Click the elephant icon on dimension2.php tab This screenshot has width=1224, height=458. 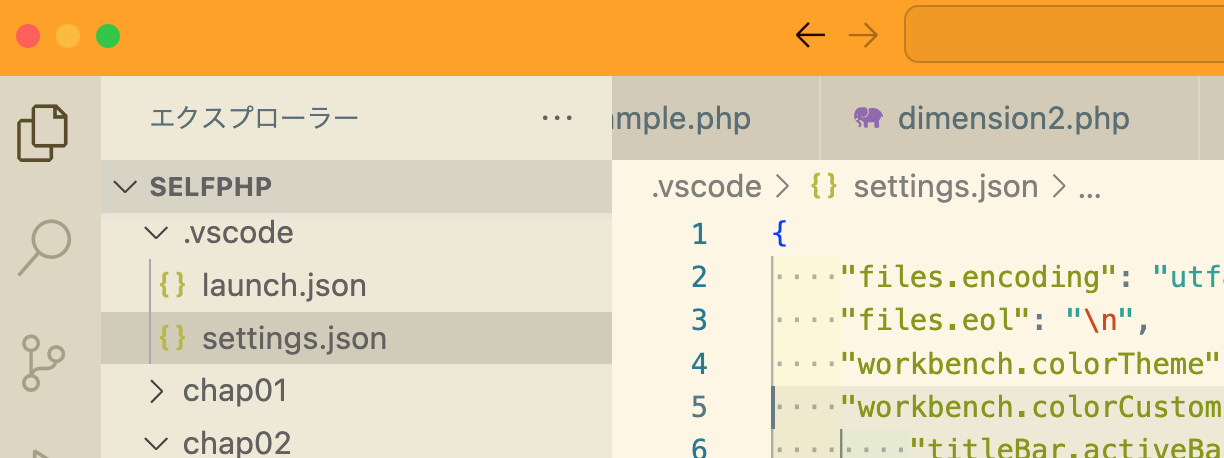coord(868,118)
